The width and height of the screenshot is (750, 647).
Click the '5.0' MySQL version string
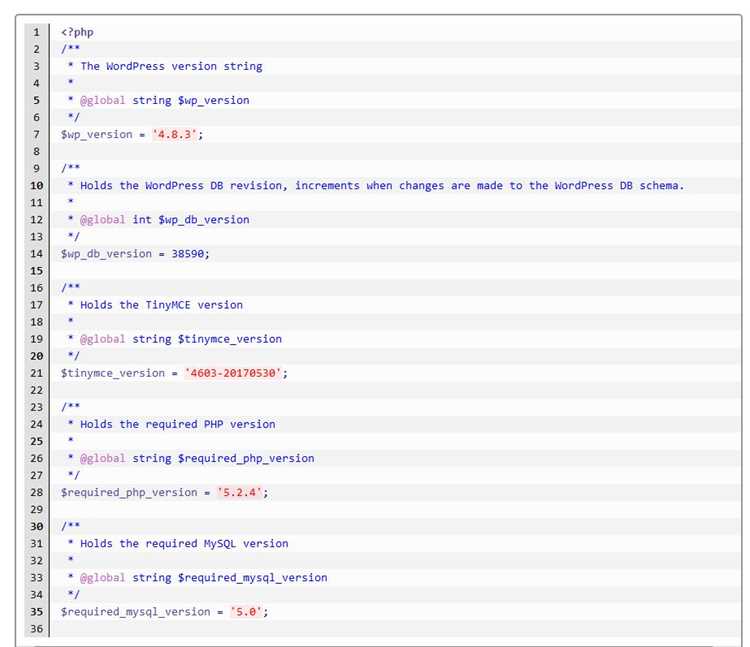coord(246,612)
